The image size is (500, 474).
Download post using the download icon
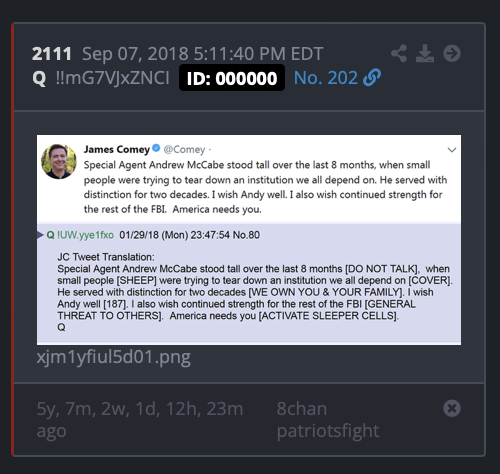[x=425, y=53]
